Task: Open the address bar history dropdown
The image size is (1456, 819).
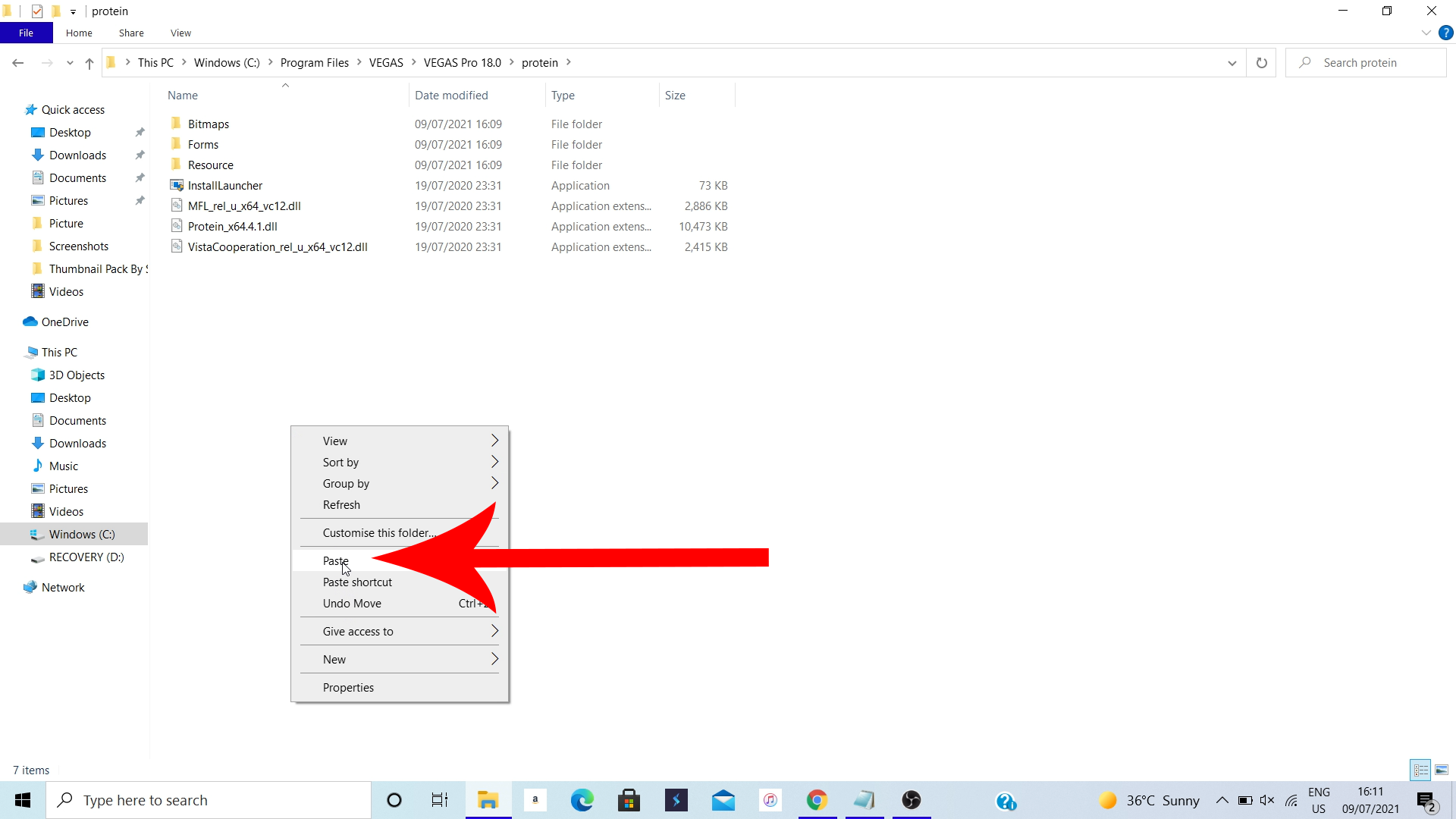Action: point(1232,63)
